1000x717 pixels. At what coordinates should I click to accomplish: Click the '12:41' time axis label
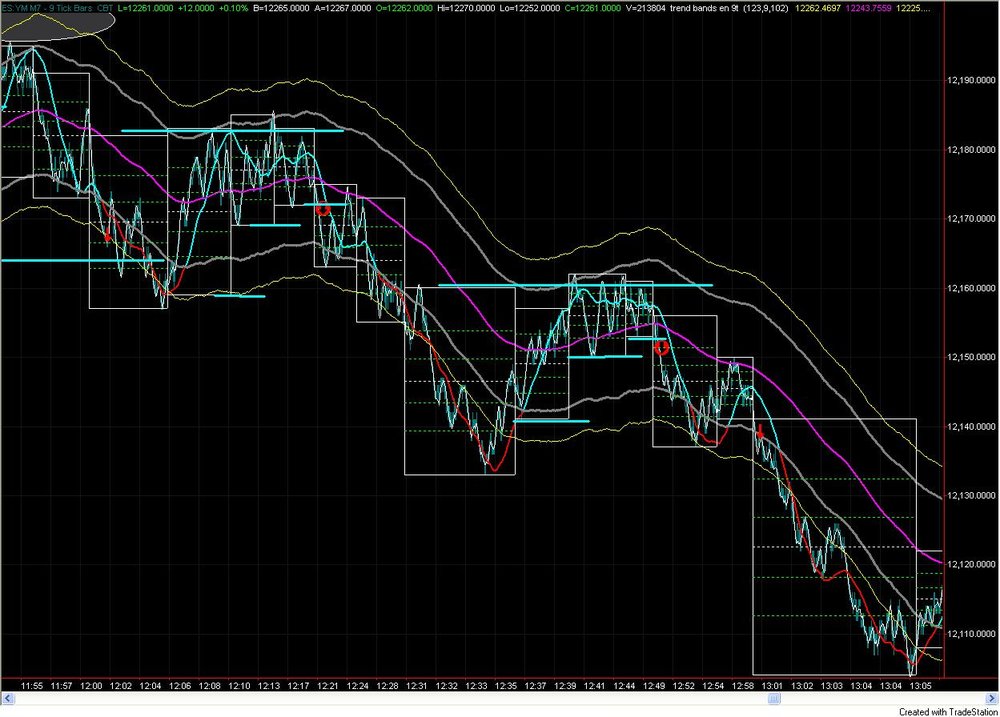pos(594,686)
